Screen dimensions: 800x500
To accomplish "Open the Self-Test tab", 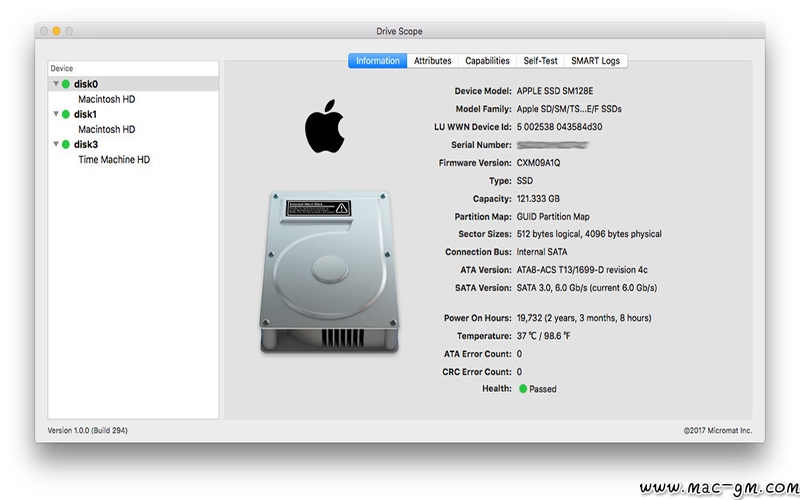I will click(540, 61).
